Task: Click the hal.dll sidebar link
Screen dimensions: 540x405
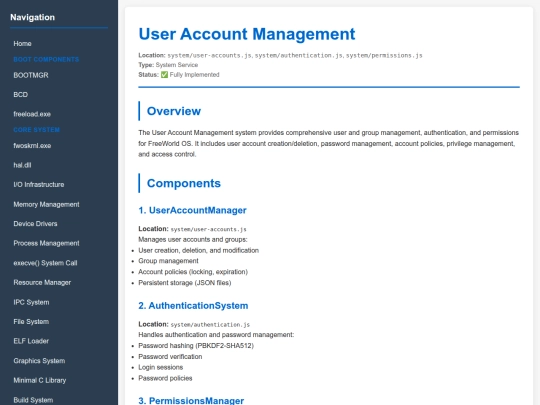Action: pyautogui.click(x=22, y=165)
